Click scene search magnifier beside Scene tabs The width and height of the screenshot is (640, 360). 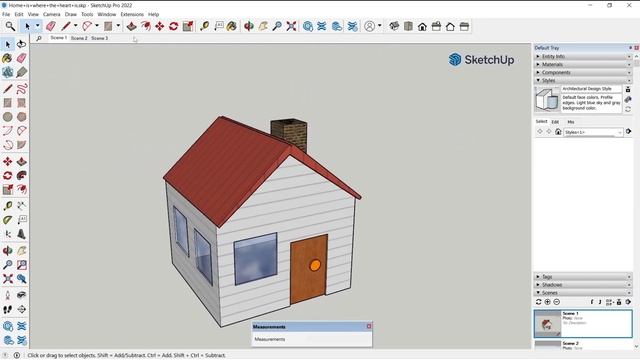[39, 38]
